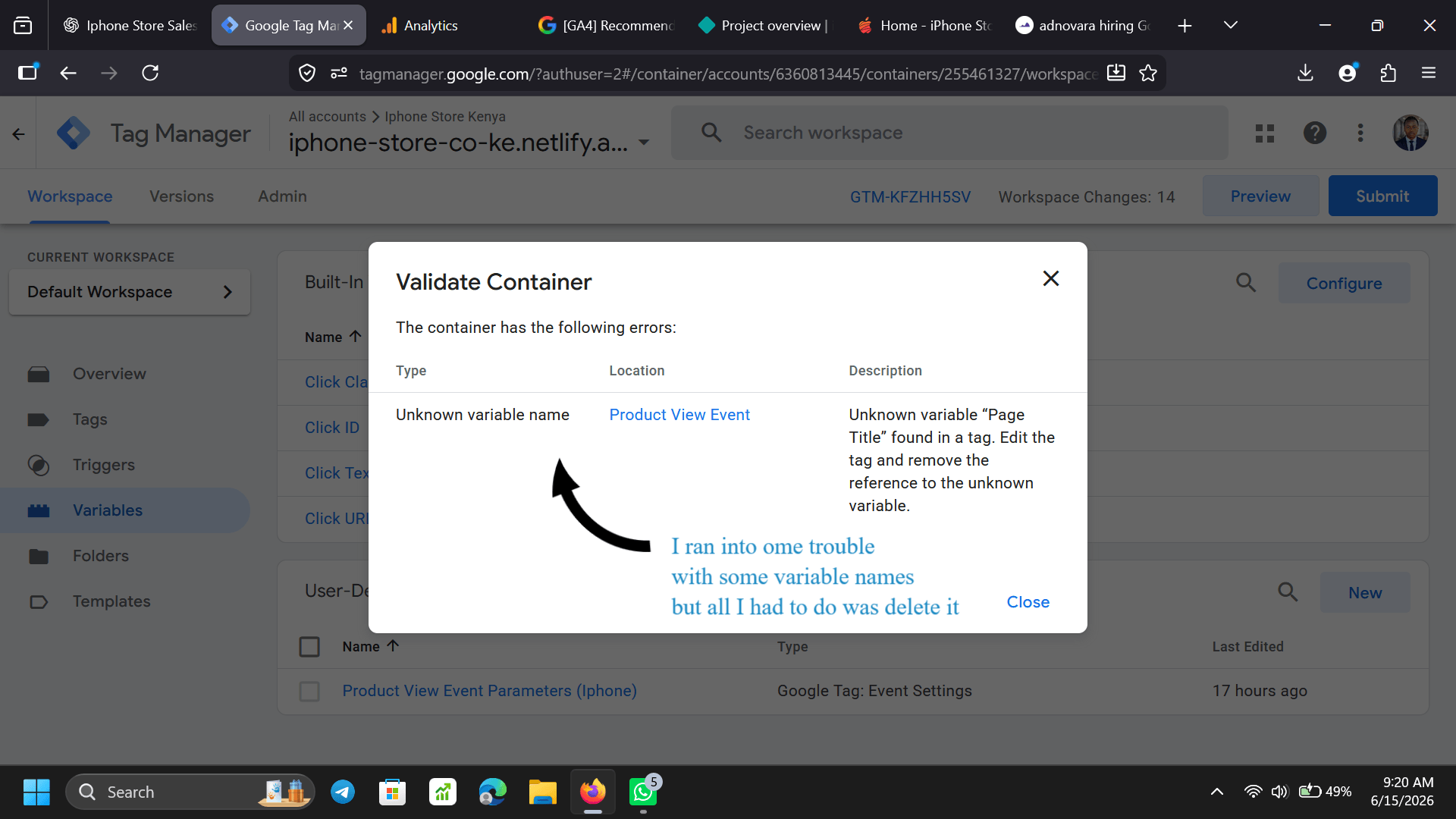This screenshot has width=1456, height=819.
Task: Open browser extensions puzzle icon
Action: coord(1389,73)
